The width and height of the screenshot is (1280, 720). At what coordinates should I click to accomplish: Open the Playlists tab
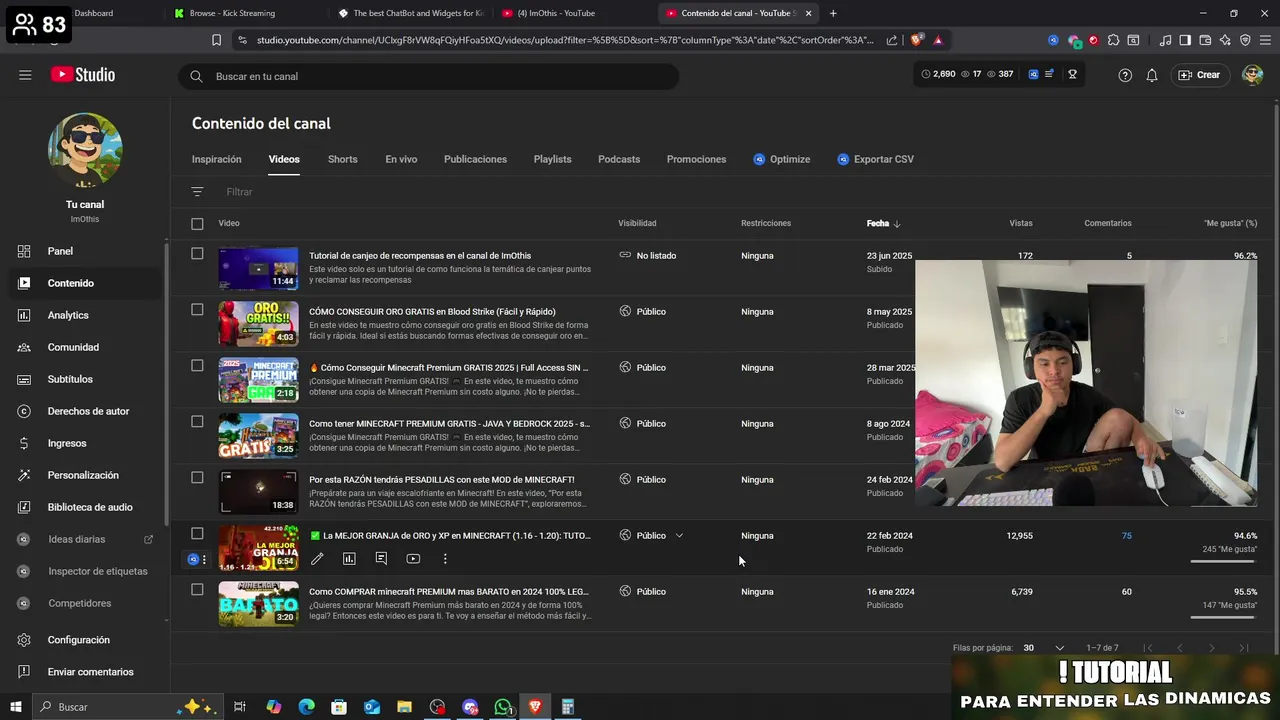pyautogui.click(x=552, y=159)
